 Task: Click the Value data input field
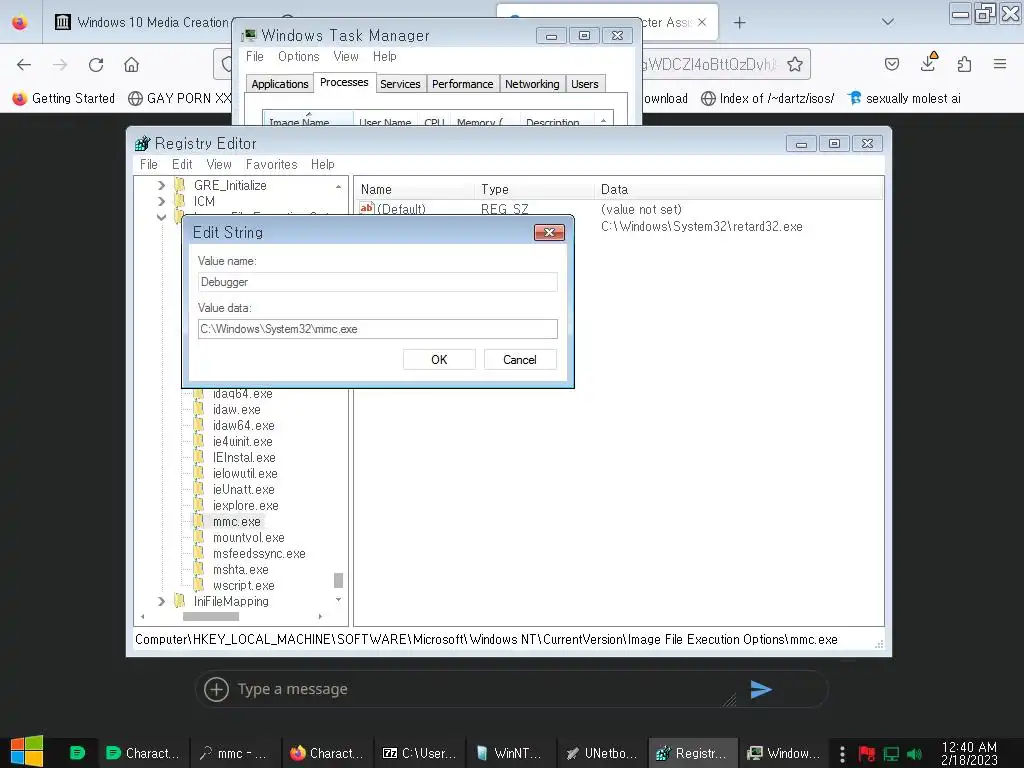(377, 329)
